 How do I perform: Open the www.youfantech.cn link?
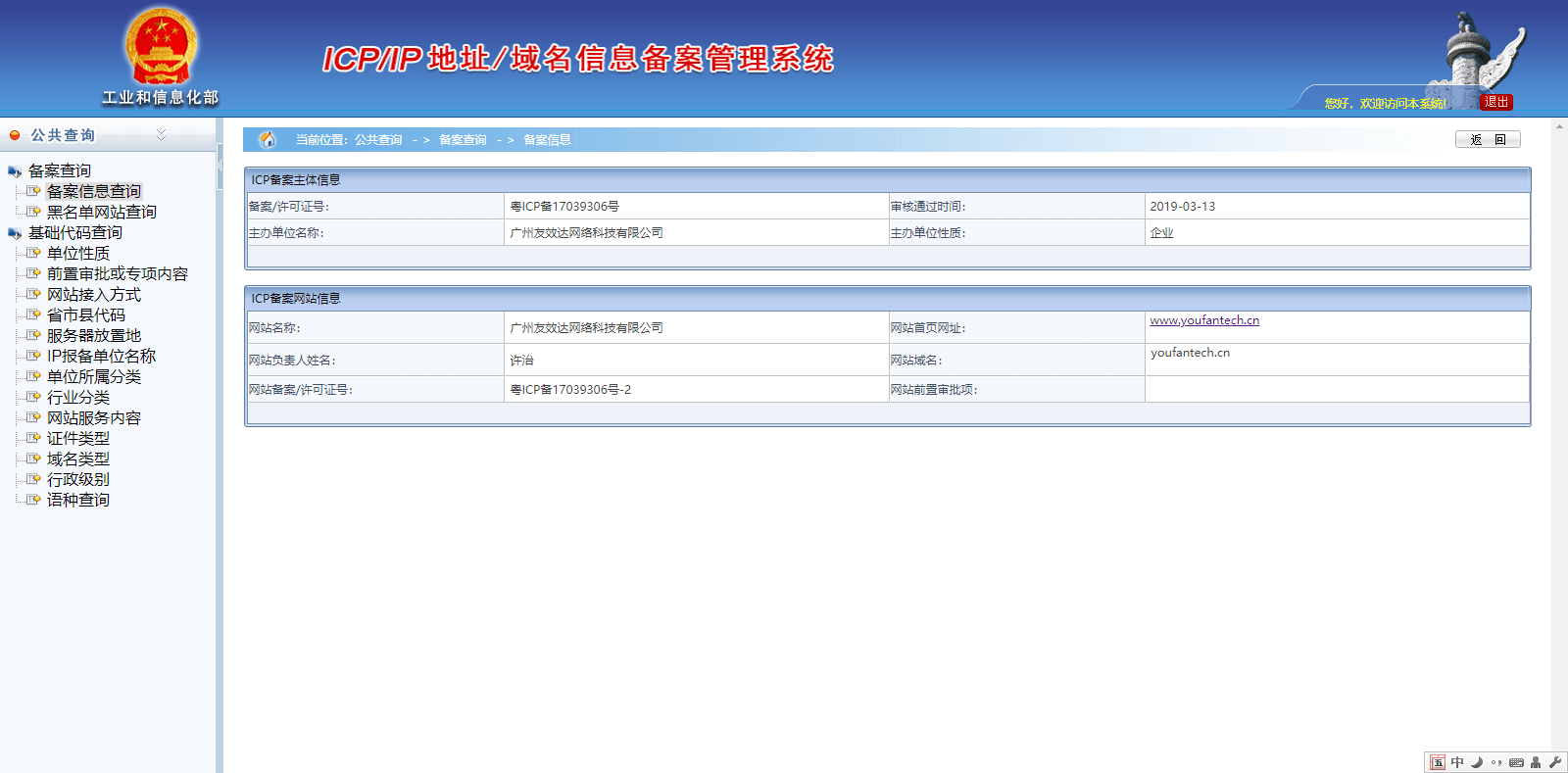pos(1204,320)
